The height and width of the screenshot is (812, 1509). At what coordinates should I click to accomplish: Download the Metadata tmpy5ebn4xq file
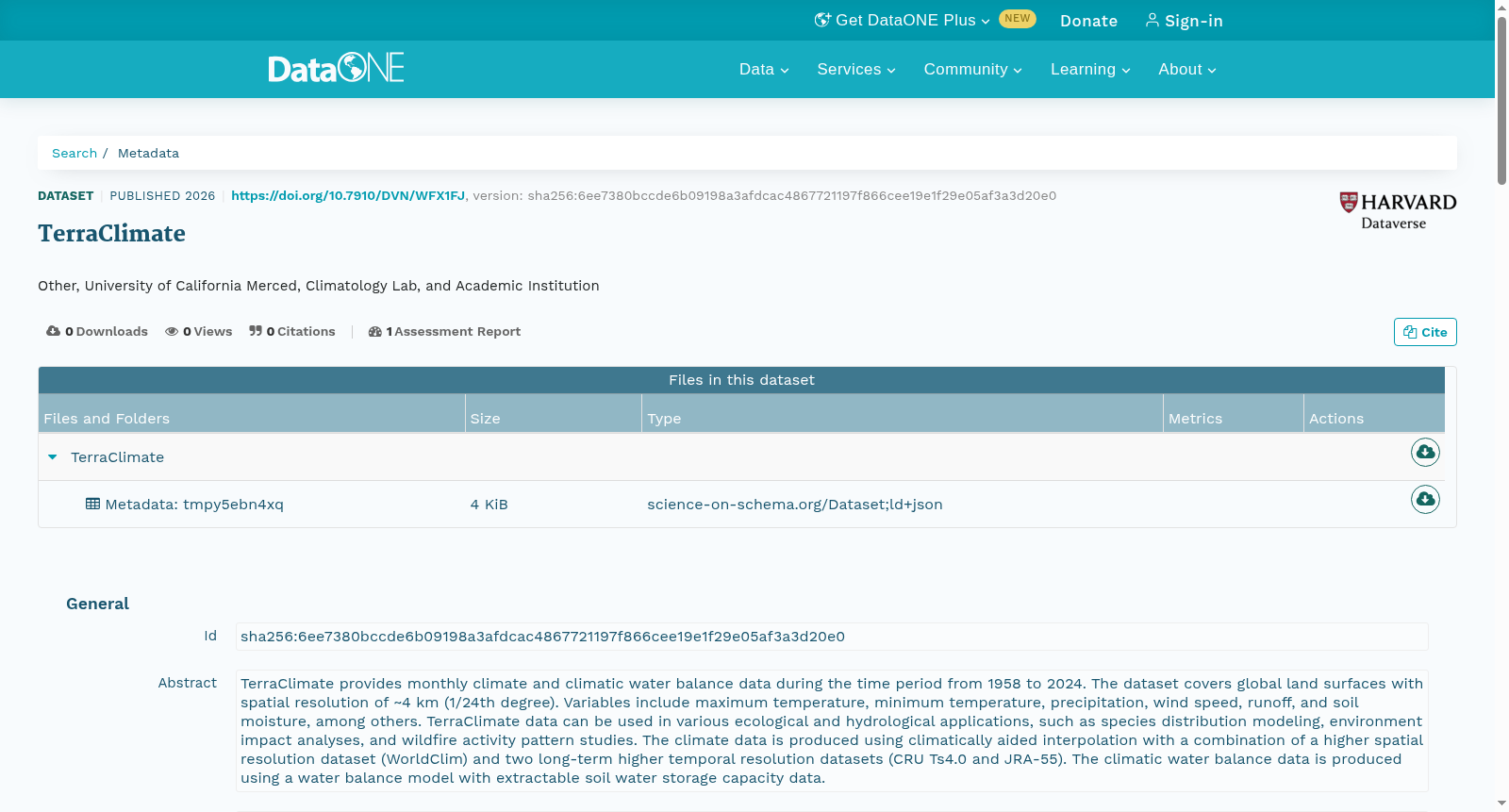click(1425, 499)
